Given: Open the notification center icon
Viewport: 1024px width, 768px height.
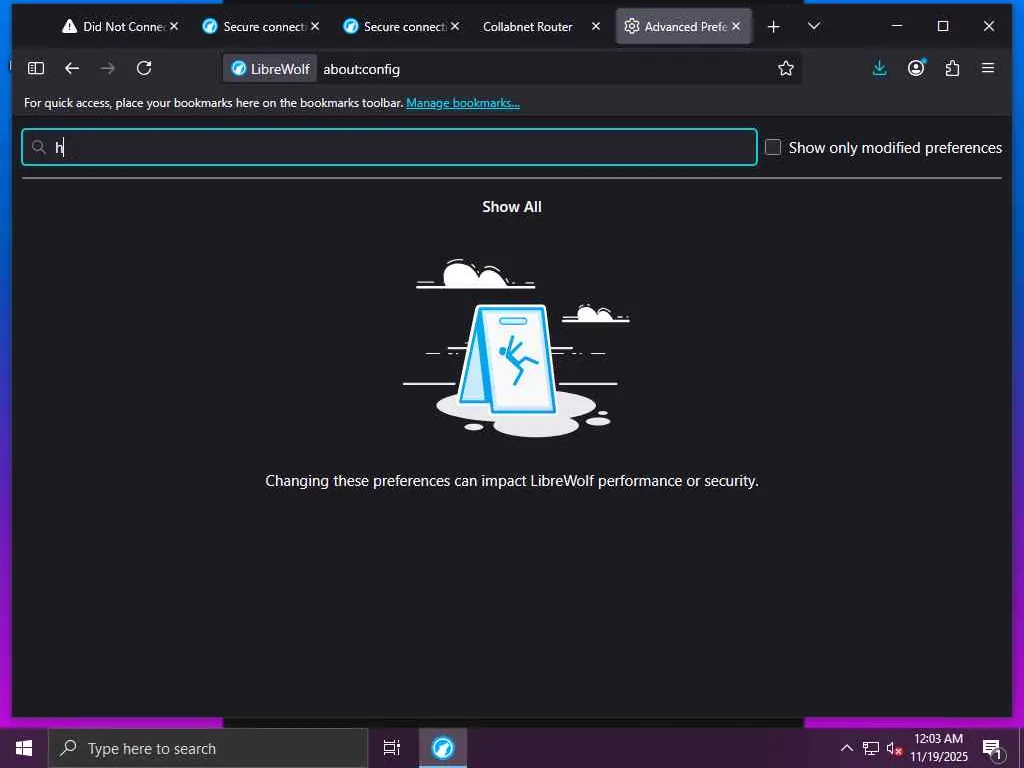Looking at the screenshot, I should (992, 748).
